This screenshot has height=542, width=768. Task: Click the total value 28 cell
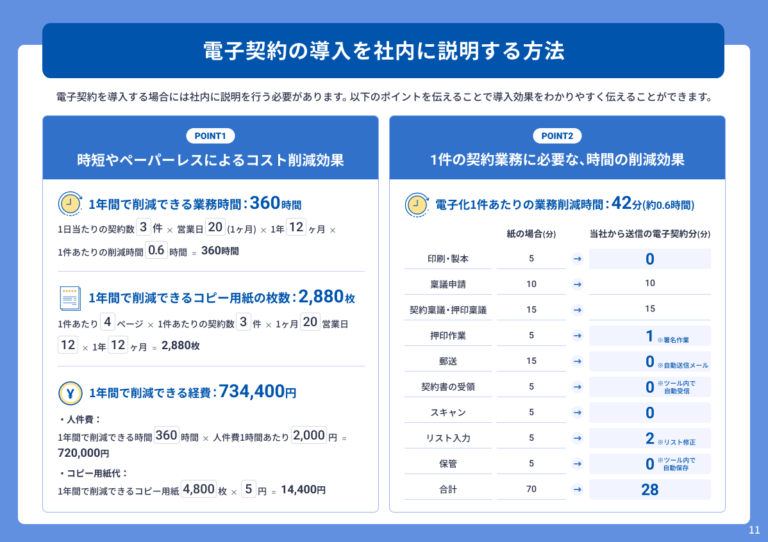649,489
